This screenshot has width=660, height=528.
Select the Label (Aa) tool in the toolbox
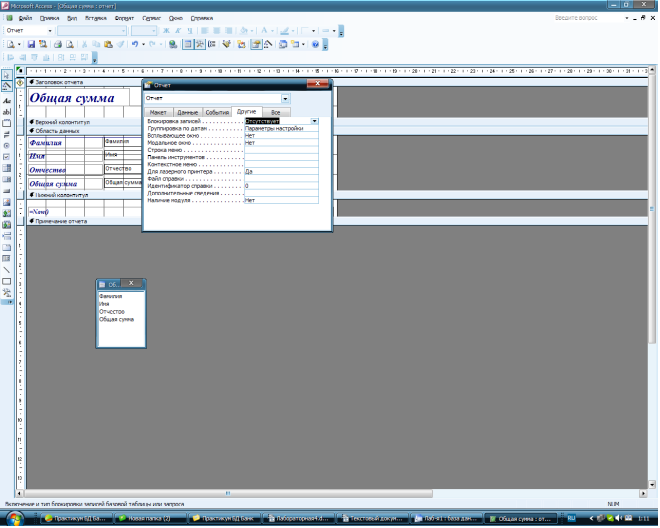[7, 101]
